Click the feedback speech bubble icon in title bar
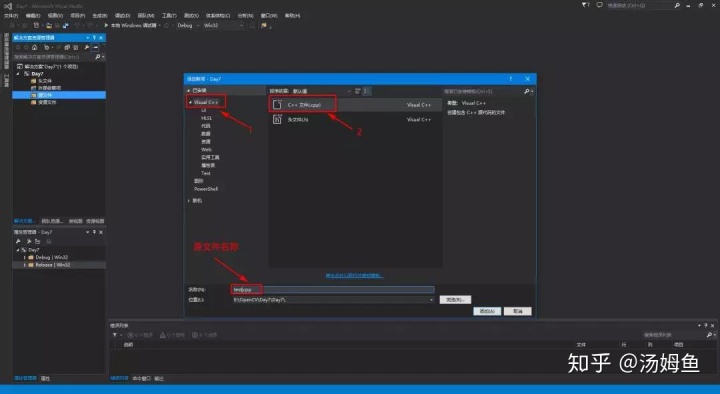720x394 pixels. [x=599, y=5]
